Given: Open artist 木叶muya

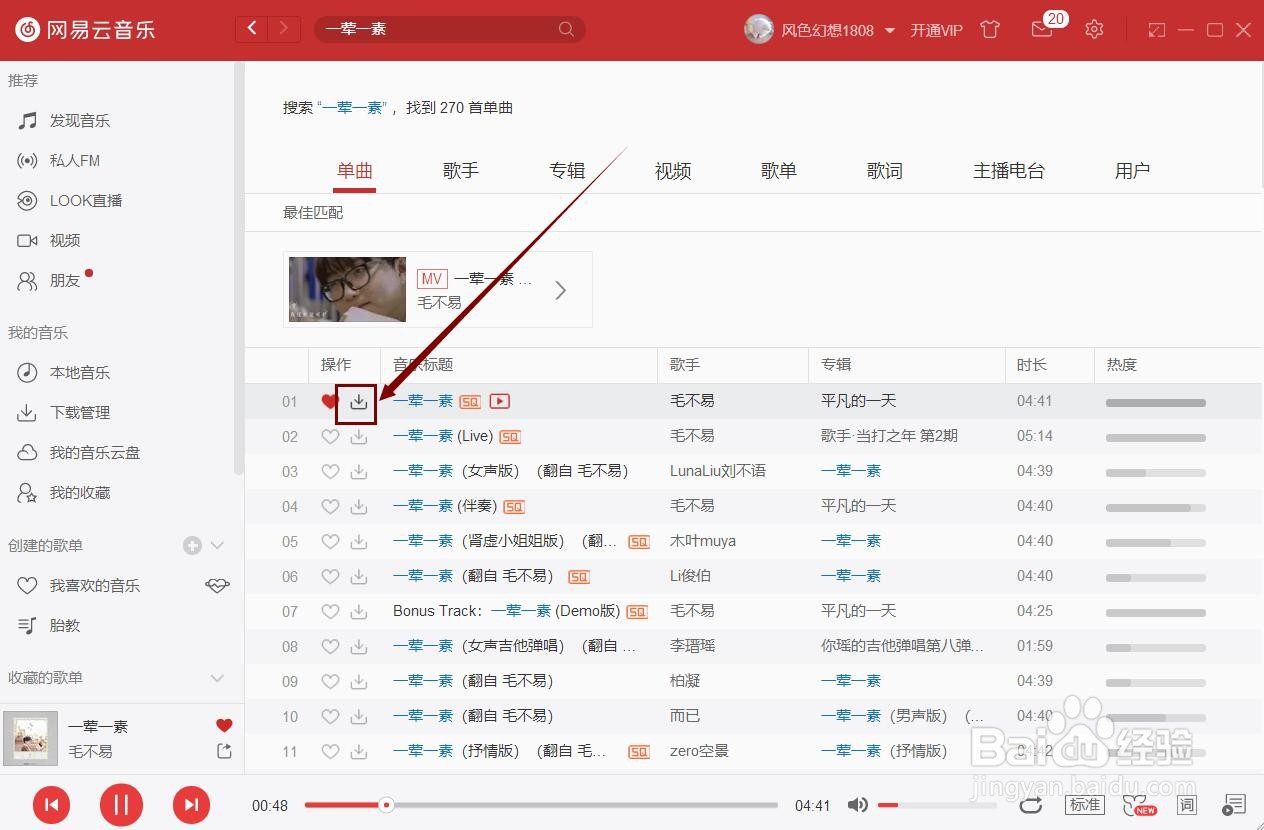Looking at the screenshot, I should tap(702, 541).
